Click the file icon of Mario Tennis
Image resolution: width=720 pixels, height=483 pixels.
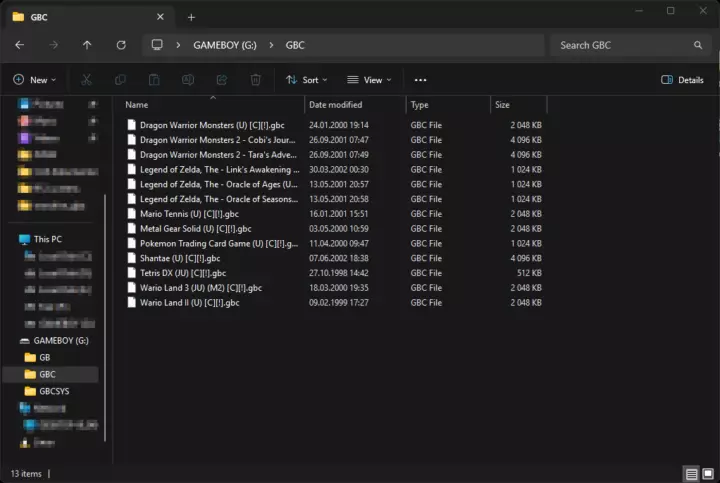click(132, 213)
